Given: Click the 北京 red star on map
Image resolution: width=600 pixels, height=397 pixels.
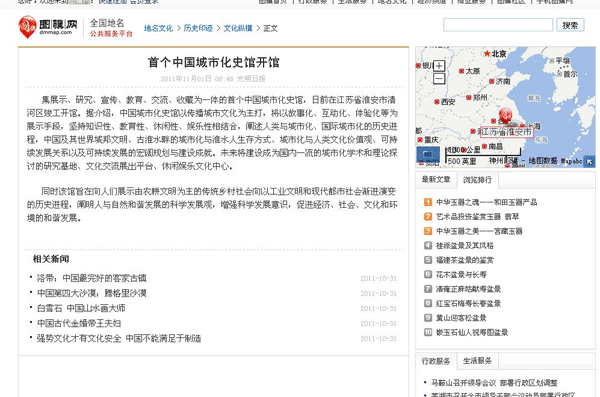Looking at the screenshot, I should (487, 54).
